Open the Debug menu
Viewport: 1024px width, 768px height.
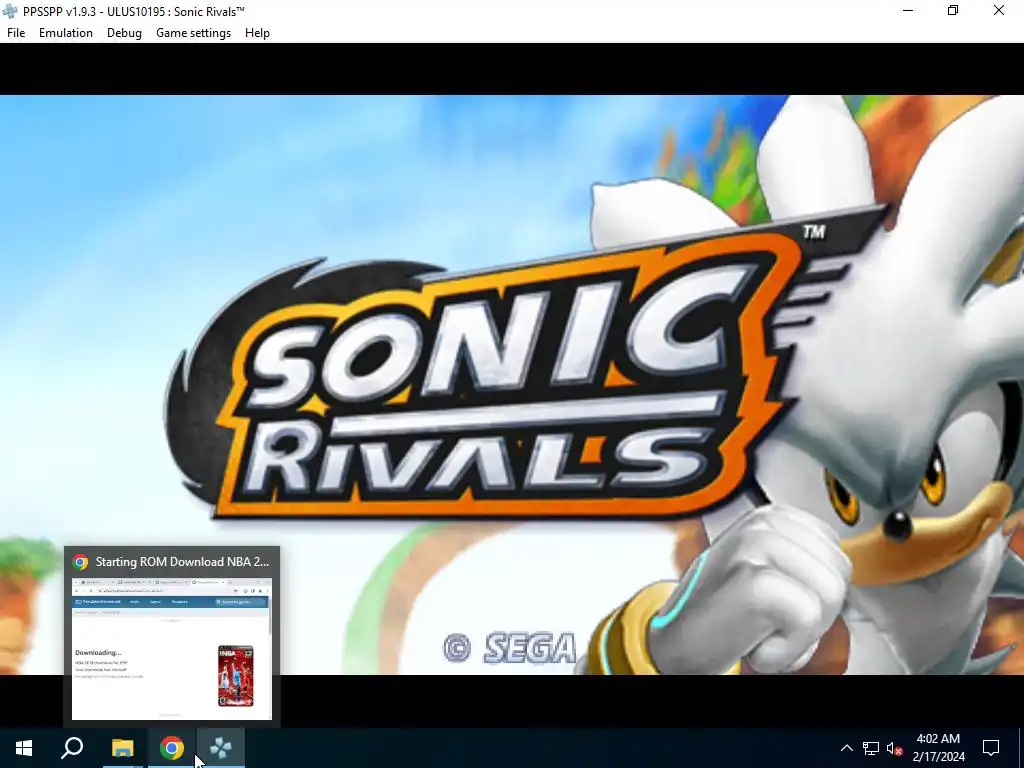(x=124, y=33)
